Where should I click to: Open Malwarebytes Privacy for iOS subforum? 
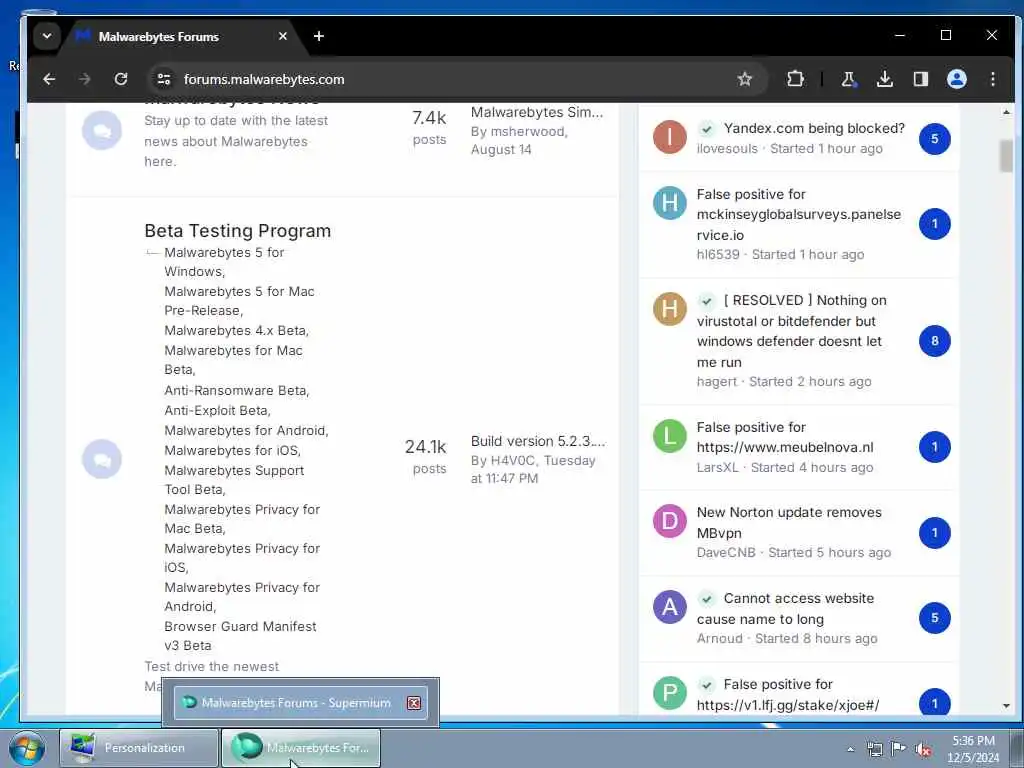(242, 558)
